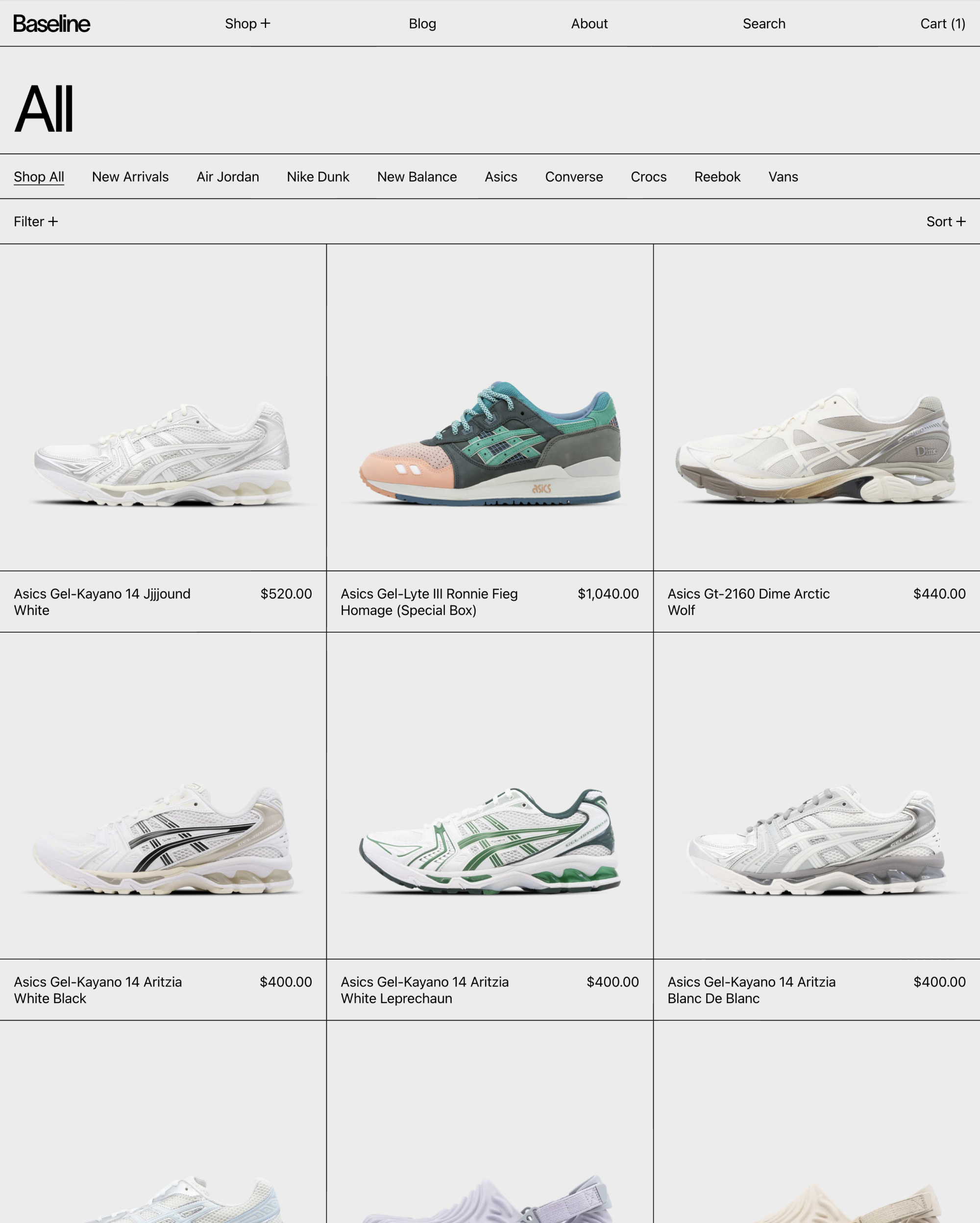Open the Vans category
The height and width of the screenshot is (1223, 980).
coord(783,176)
